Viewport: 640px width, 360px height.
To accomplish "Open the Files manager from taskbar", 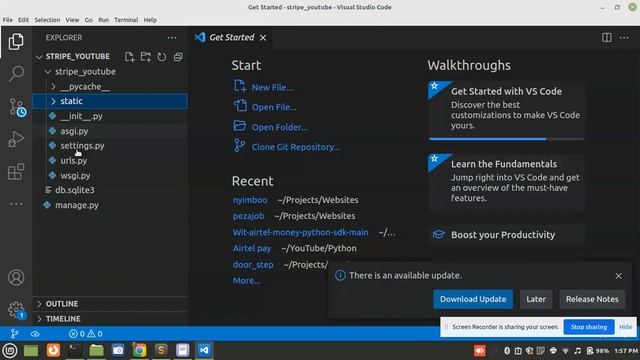I will click(x=96, y=350).
